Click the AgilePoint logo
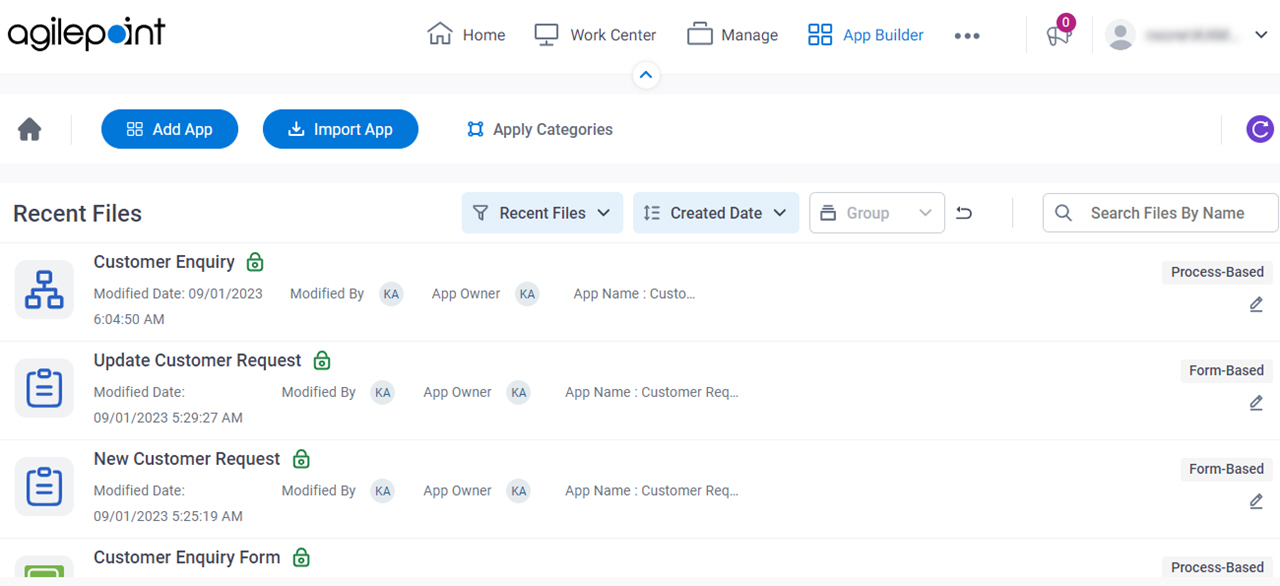Screen dimensions: 1280x586 pyautogui.click(x=87, y=33)
